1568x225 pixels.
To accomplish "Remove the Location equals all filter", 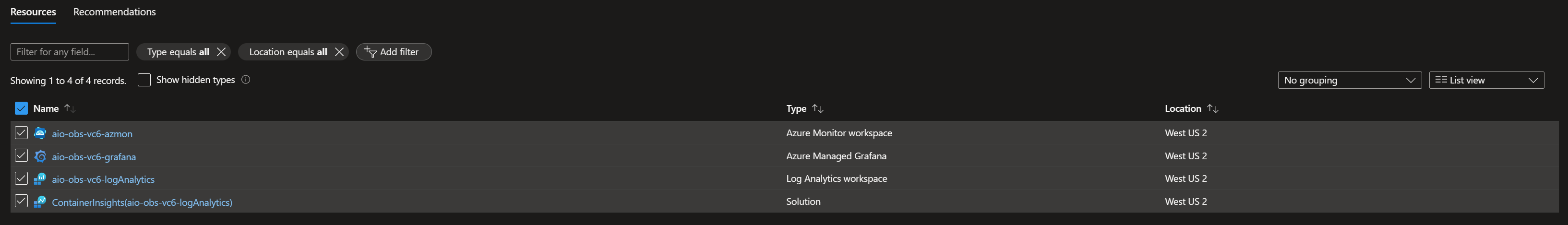I will (340, 52).
